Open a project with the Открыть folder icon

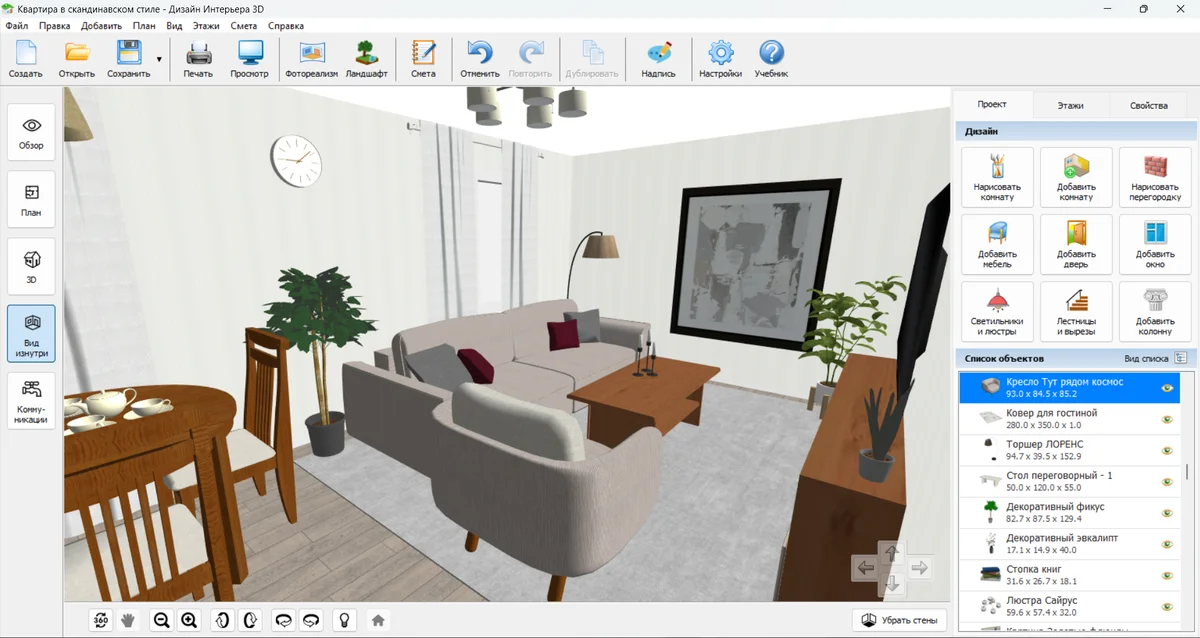click(x=76, y=59)
